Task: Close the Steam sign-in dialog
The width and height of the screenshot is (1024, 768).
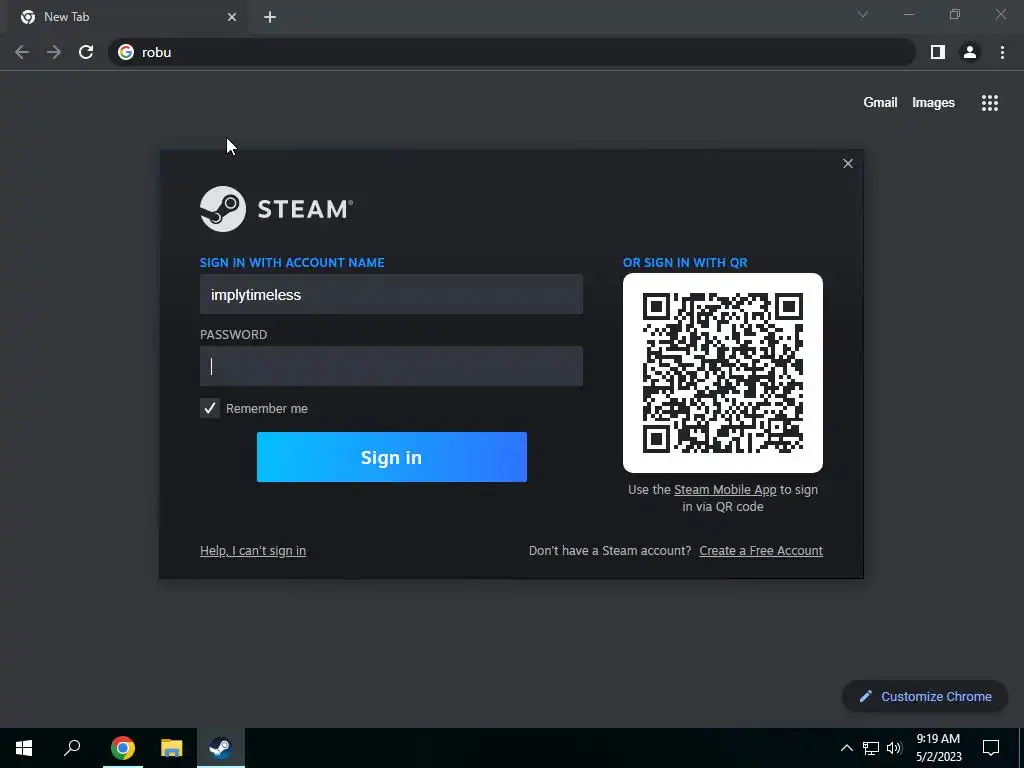Action: point(848,163)
